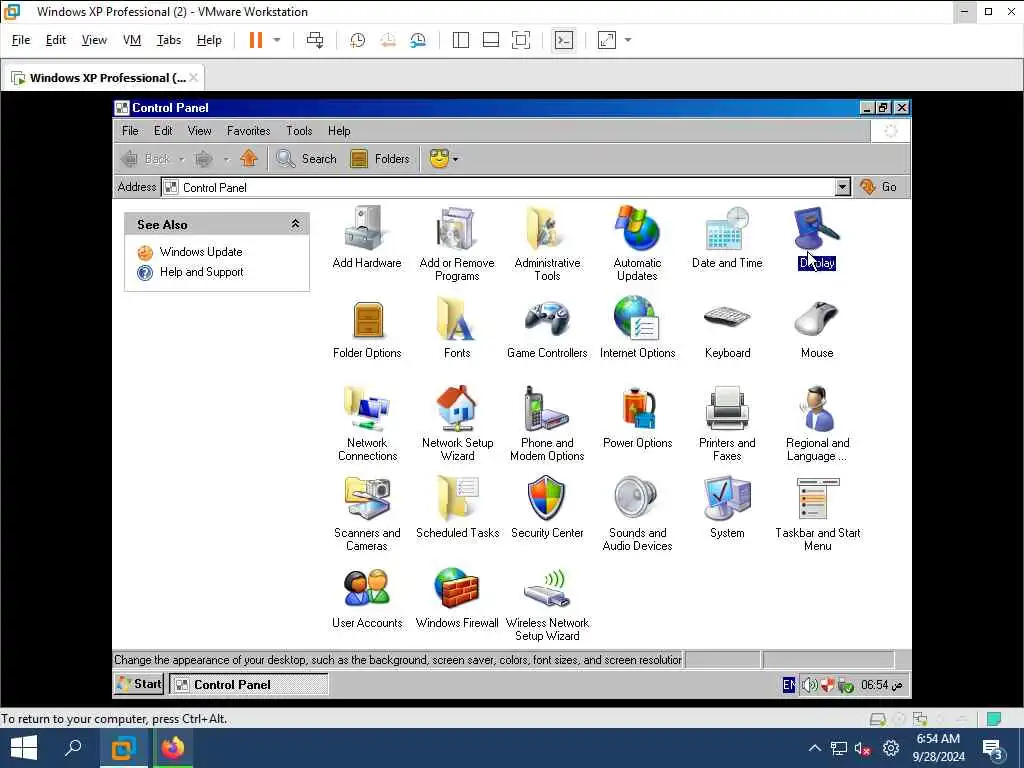Click XP language bar EN indicator
Image resolution: width=1024 pixels, height=768 pixels.
789,684
